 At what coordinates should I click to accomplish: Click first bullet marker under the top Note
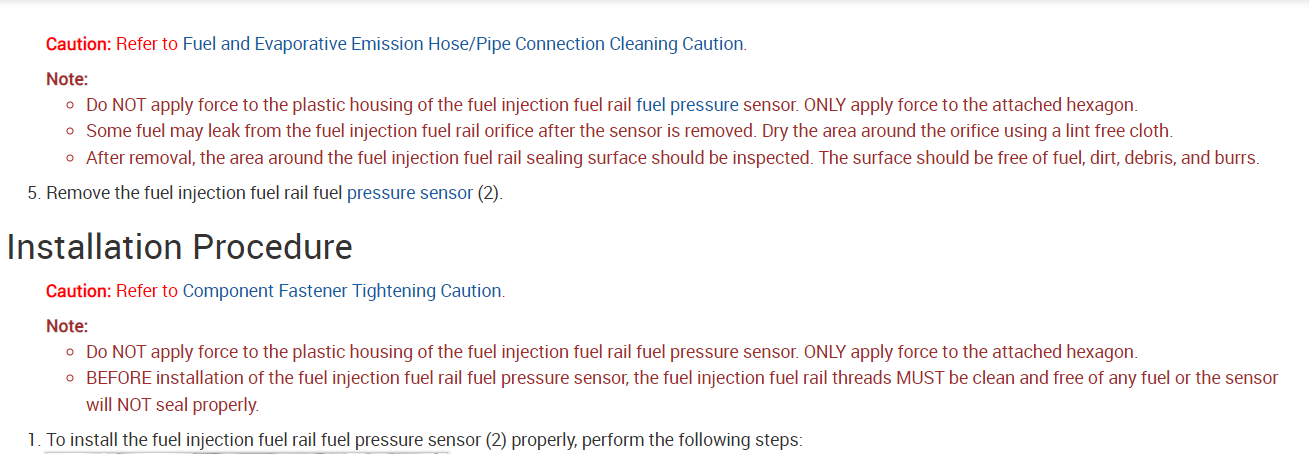(x=70, y=105)
